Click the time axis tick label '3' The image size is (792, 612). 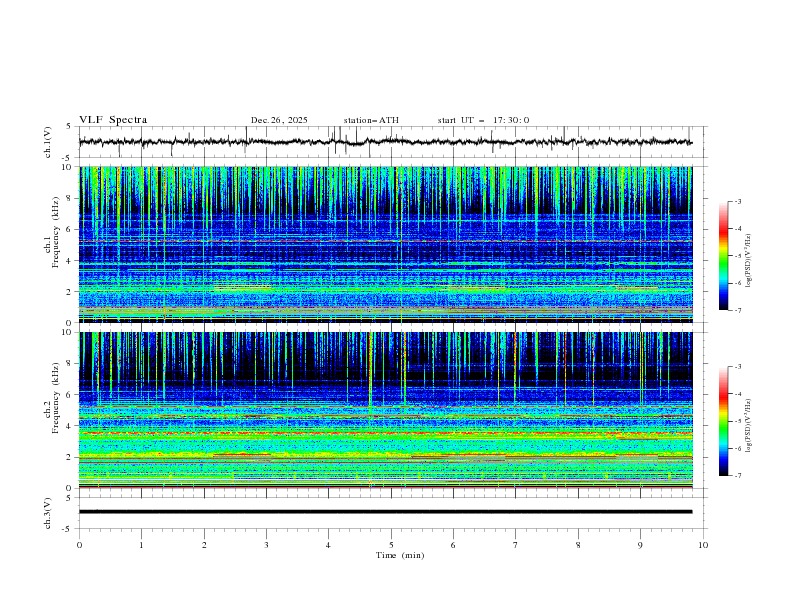(266, 545)
